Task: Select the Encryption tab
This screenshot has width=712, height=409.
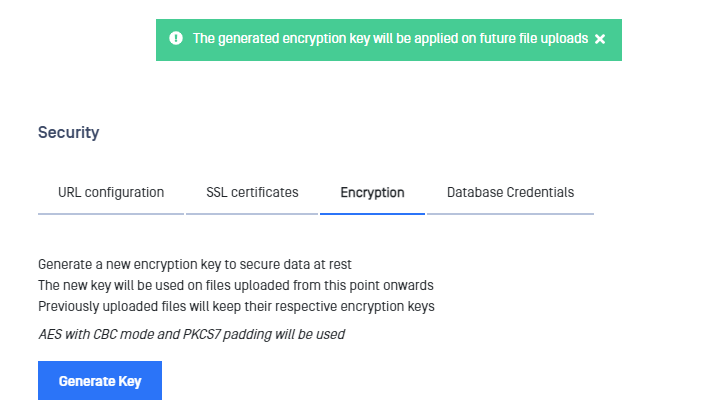Action: pyautogui.click(x=372, y=192)
